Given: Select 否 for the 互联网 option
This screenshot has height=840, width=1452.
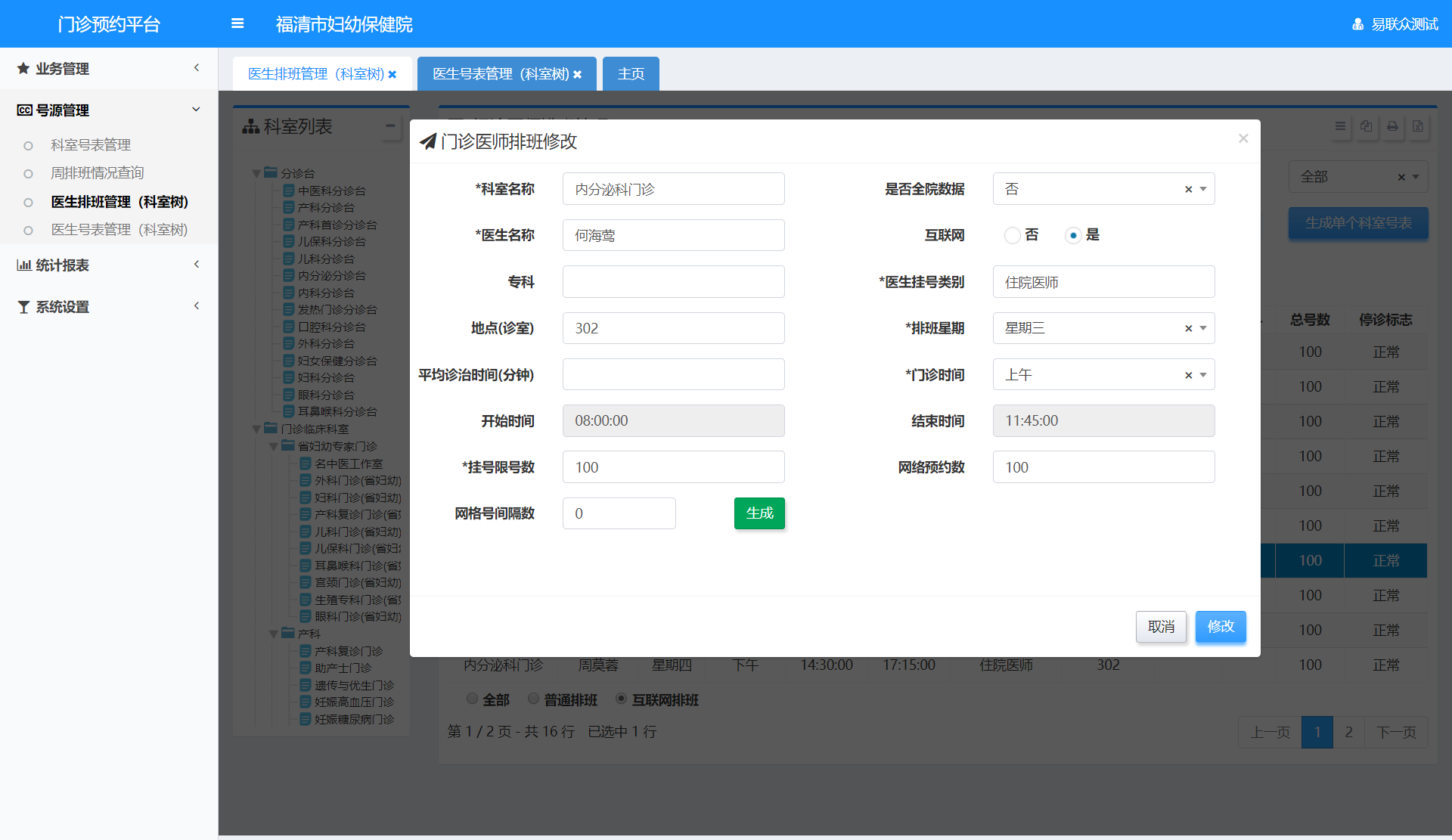Looking at the screenshot, I should pyautogui.click(x=1012, y=235).
